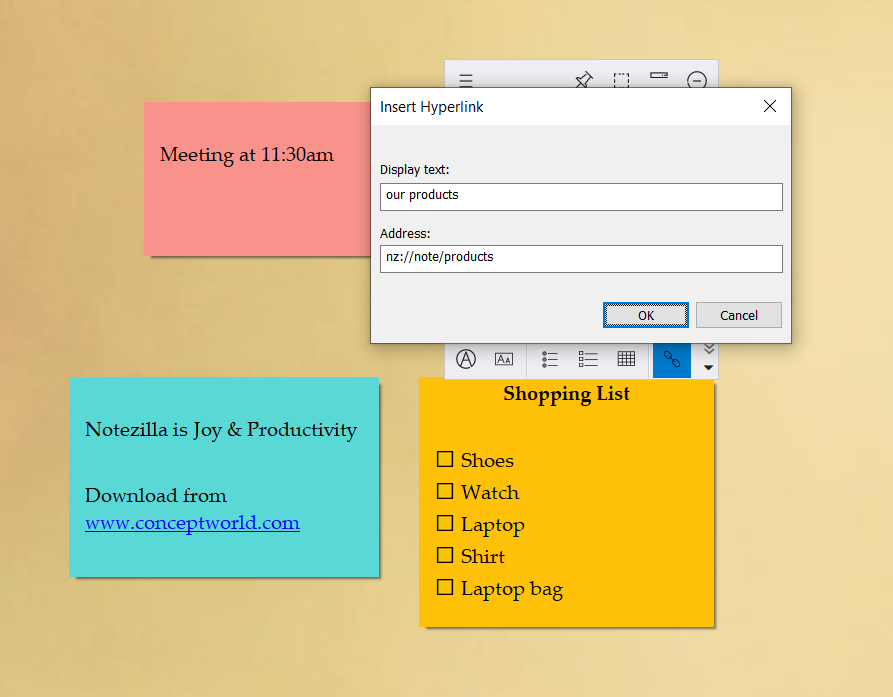Open the font color tool (circled A icon)

point(465,359)
